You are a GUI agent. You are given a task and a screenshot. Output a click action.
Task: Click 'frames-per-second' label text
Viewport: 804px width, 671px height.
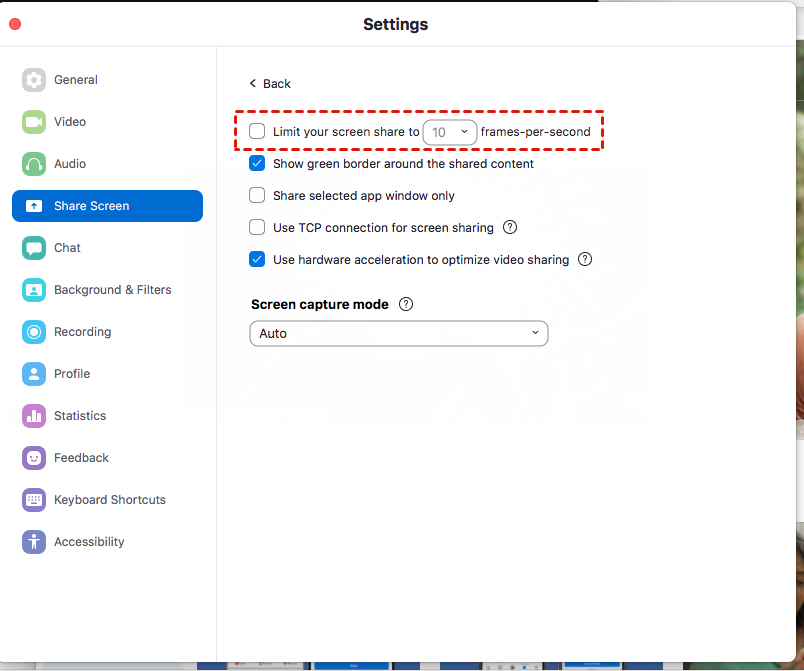536,132
